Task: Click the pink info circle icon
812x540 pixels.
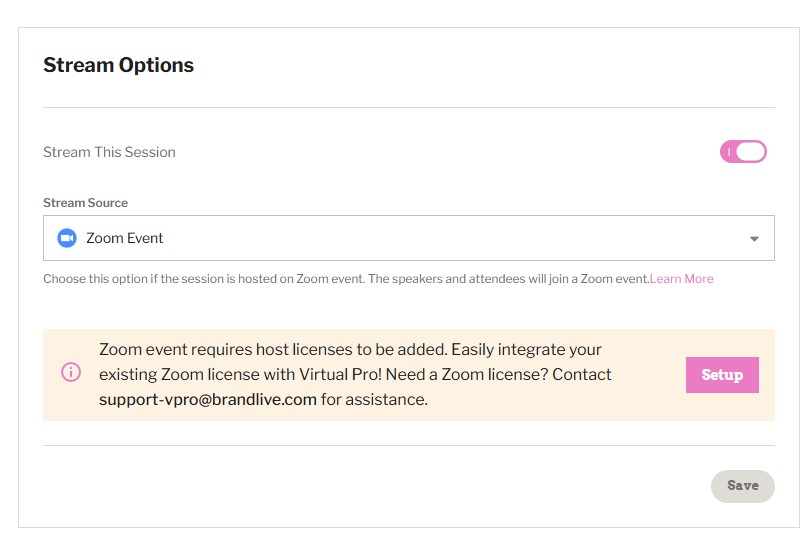Action: (71, 372)
